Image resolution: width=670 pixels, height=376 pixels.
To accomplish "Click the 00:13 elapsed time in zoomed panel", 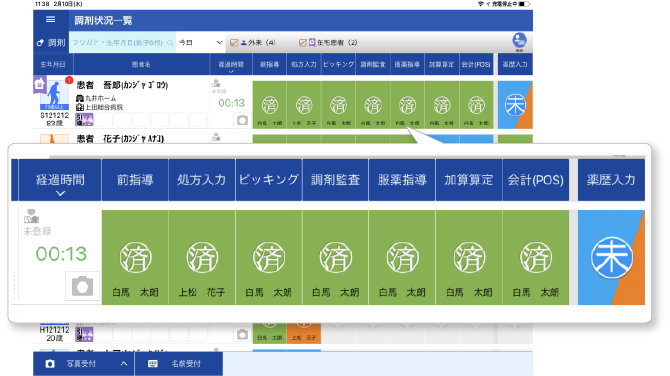I will 61,254.
